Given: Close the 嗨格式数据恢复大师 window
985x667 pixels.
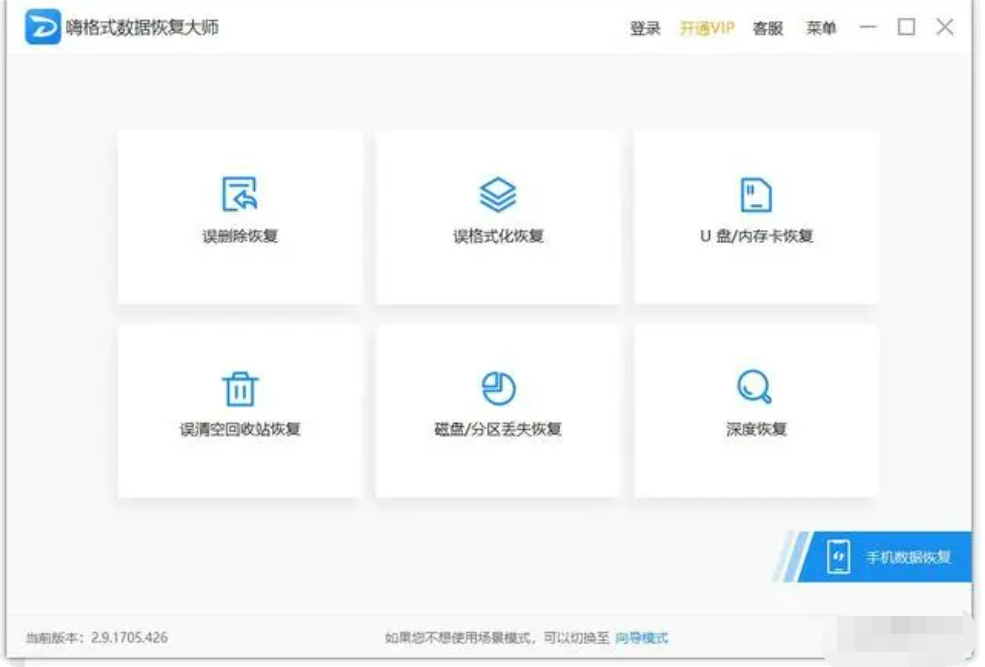Looking at the screenshot, I should (x=944, y=28).
